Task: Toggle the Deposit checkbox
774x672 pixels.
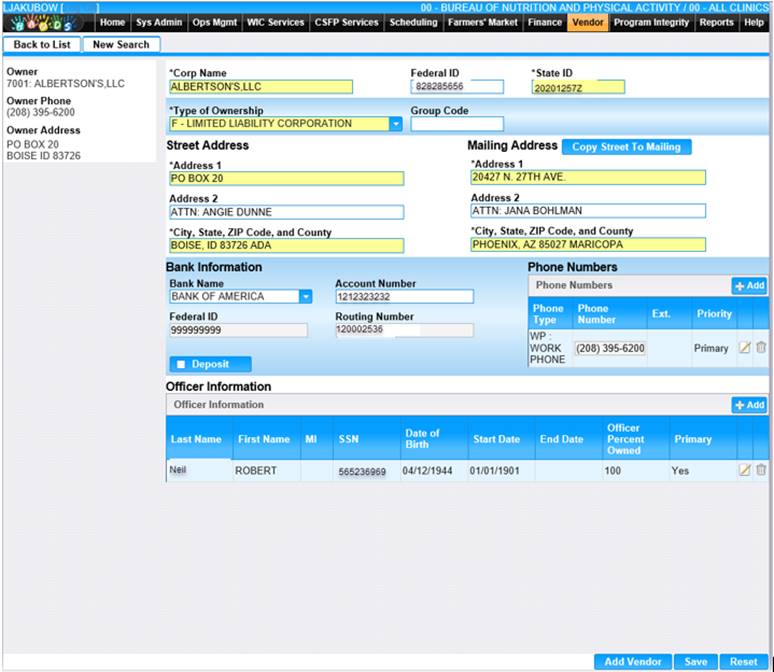Action: [181, 364]
